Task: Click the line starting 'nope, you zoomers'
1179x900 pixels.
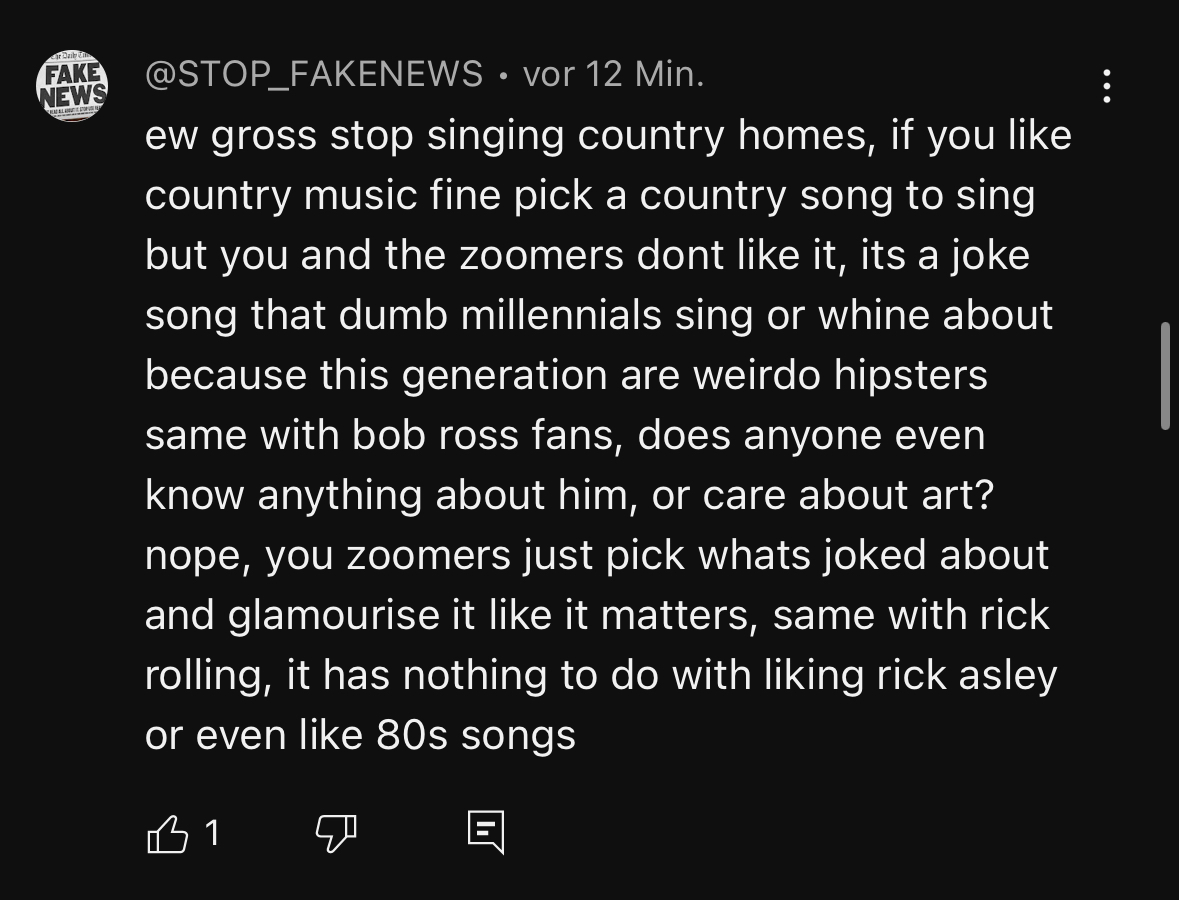Action: point(597,556)
